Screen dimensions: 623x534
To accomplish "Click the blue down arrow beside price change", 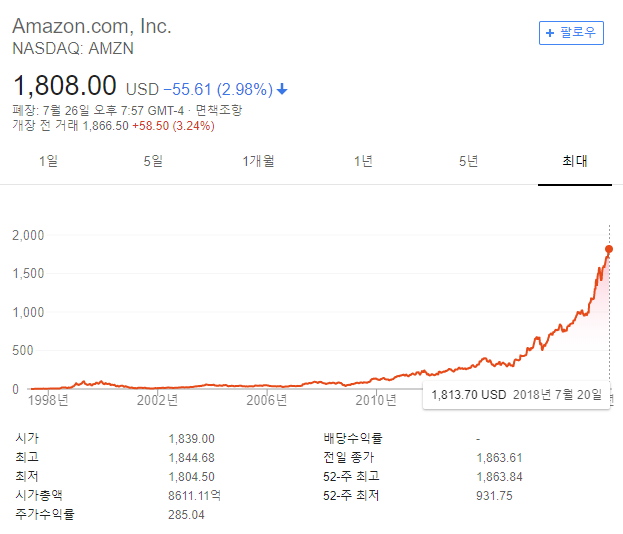I will tap(282, 89).
